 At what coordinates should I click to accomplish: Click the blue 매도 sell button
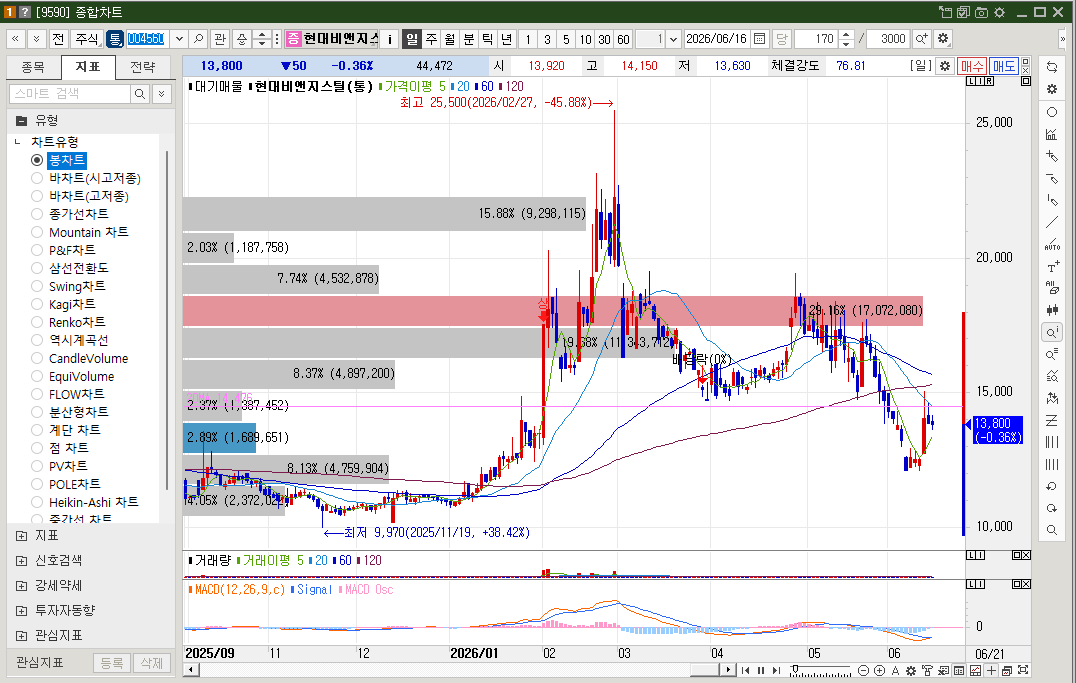click(x=1003, y=66)
